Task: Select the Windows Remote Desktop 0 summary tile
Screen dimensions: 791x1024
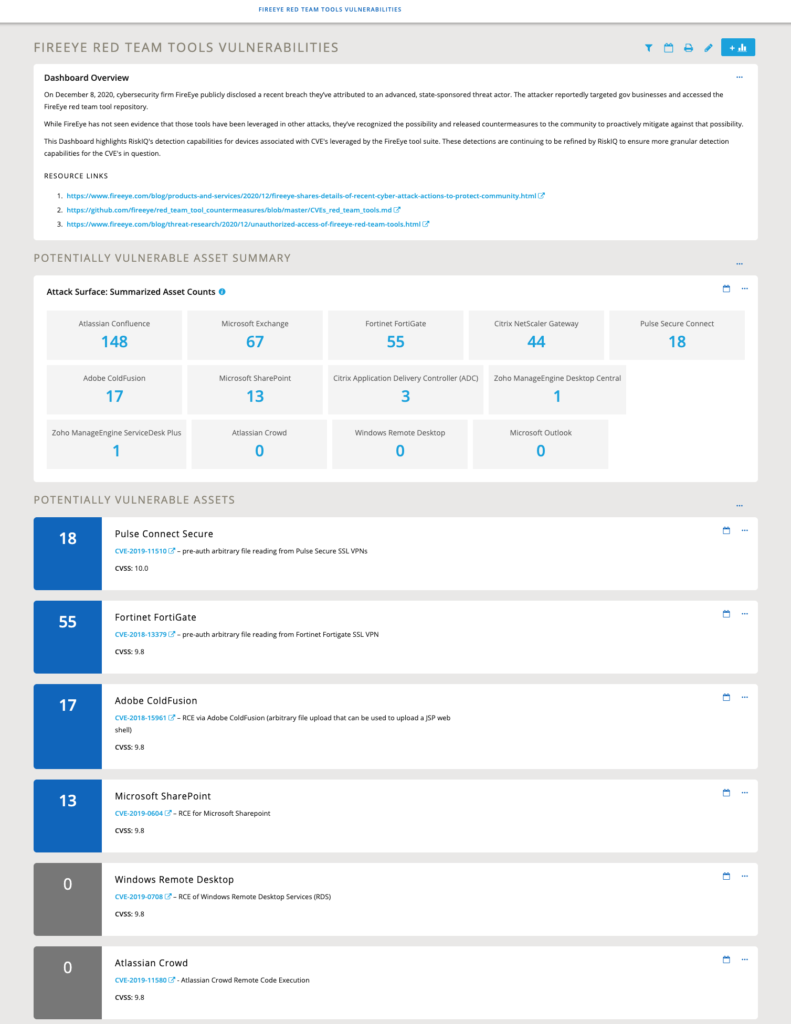Action: click(x=400, y=444)
